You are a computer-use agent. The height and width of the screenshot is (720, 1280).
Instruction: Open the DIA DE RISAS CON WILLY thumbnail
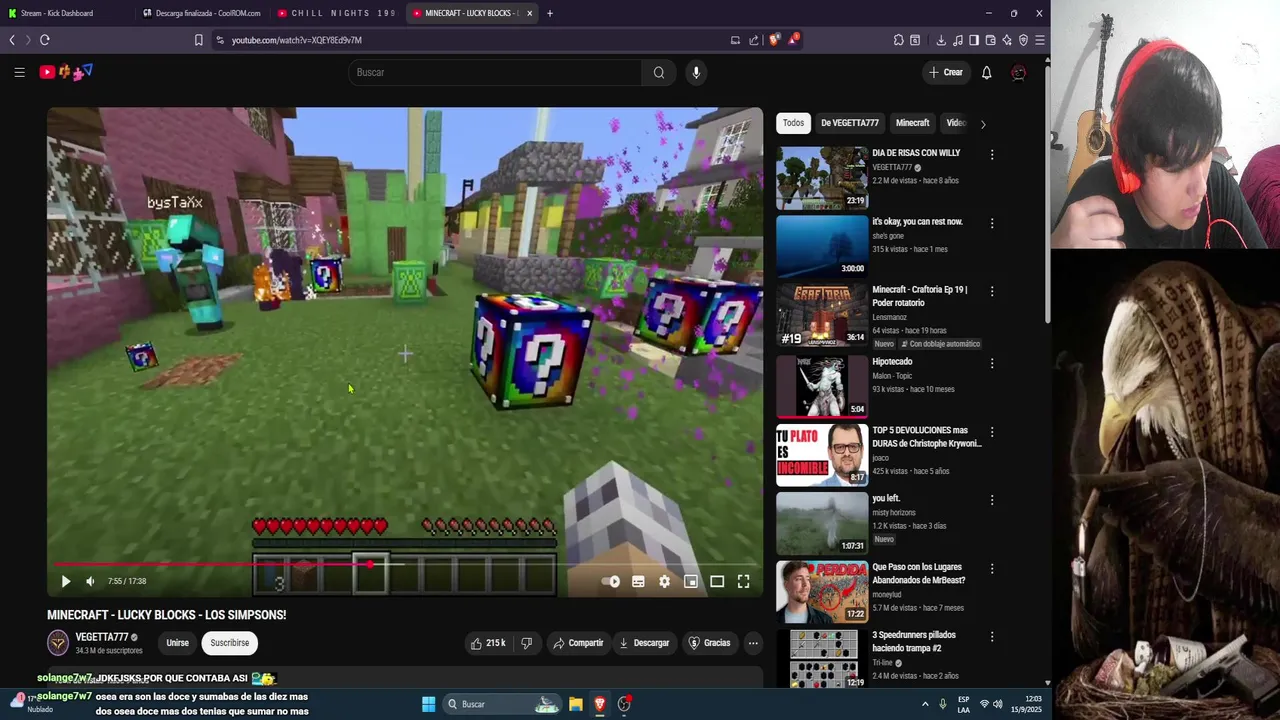click(822, 178)
